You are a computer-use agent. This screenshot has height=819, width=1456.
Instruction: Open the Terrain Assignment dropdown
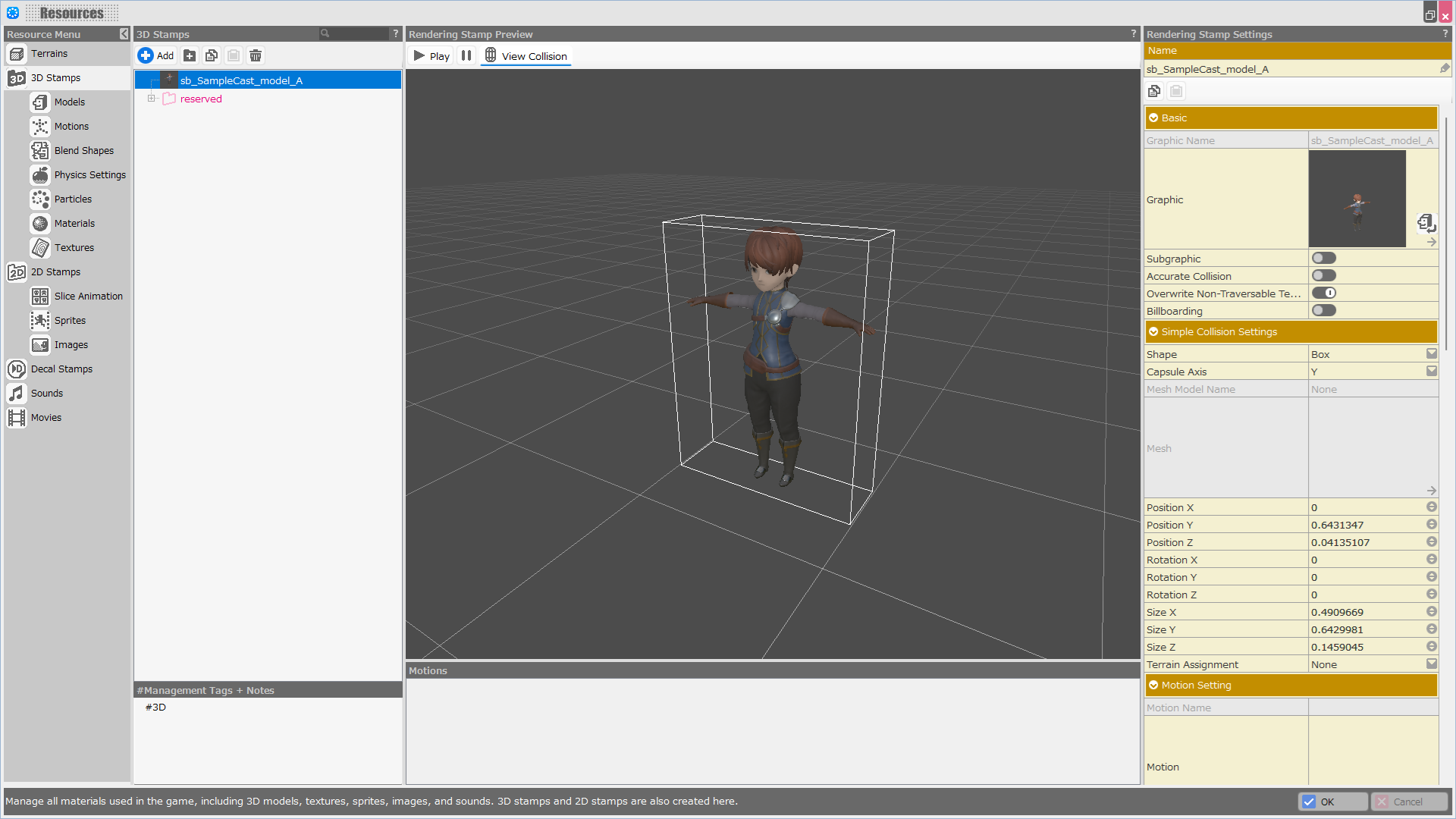pos(1431,664)
